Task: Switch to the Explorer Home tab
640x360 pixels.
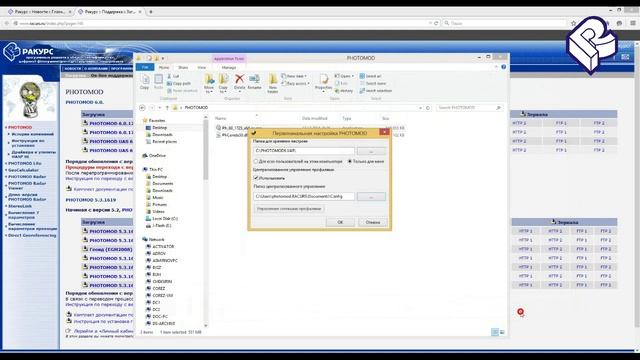Action: [164, 67]
